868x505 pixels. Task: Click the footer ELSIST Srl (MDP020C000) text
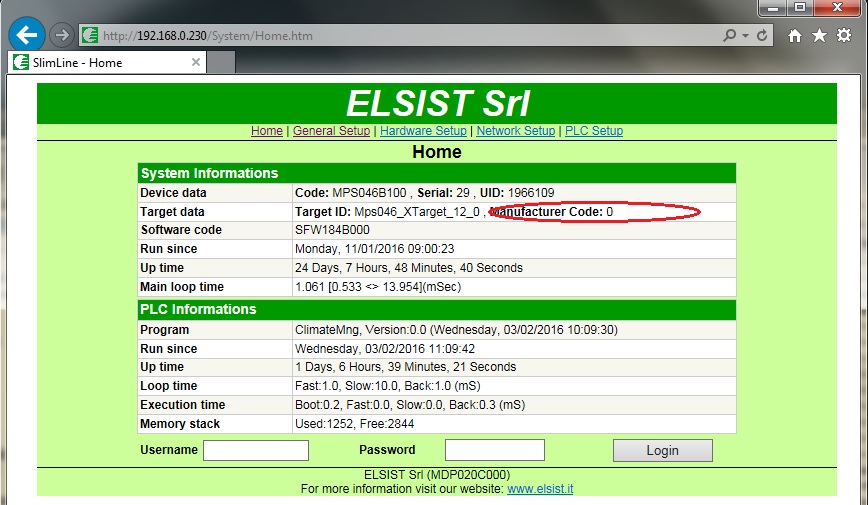click(437, 475)
